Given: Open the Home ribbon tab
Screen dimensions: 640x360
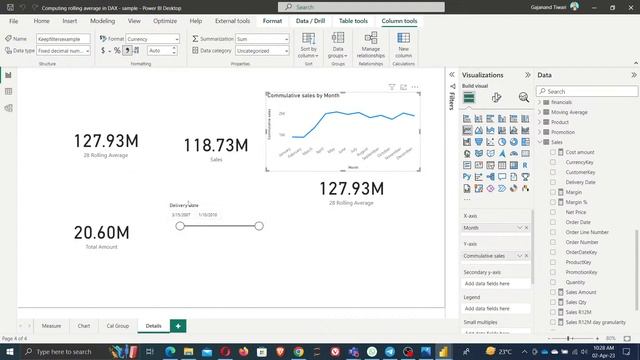Looking at the screenshot, I should coord(42,21).
